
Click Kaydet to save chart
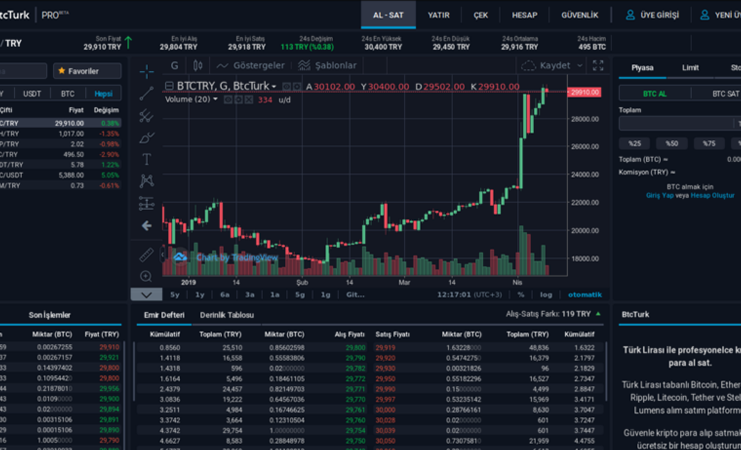click(547, 66)
